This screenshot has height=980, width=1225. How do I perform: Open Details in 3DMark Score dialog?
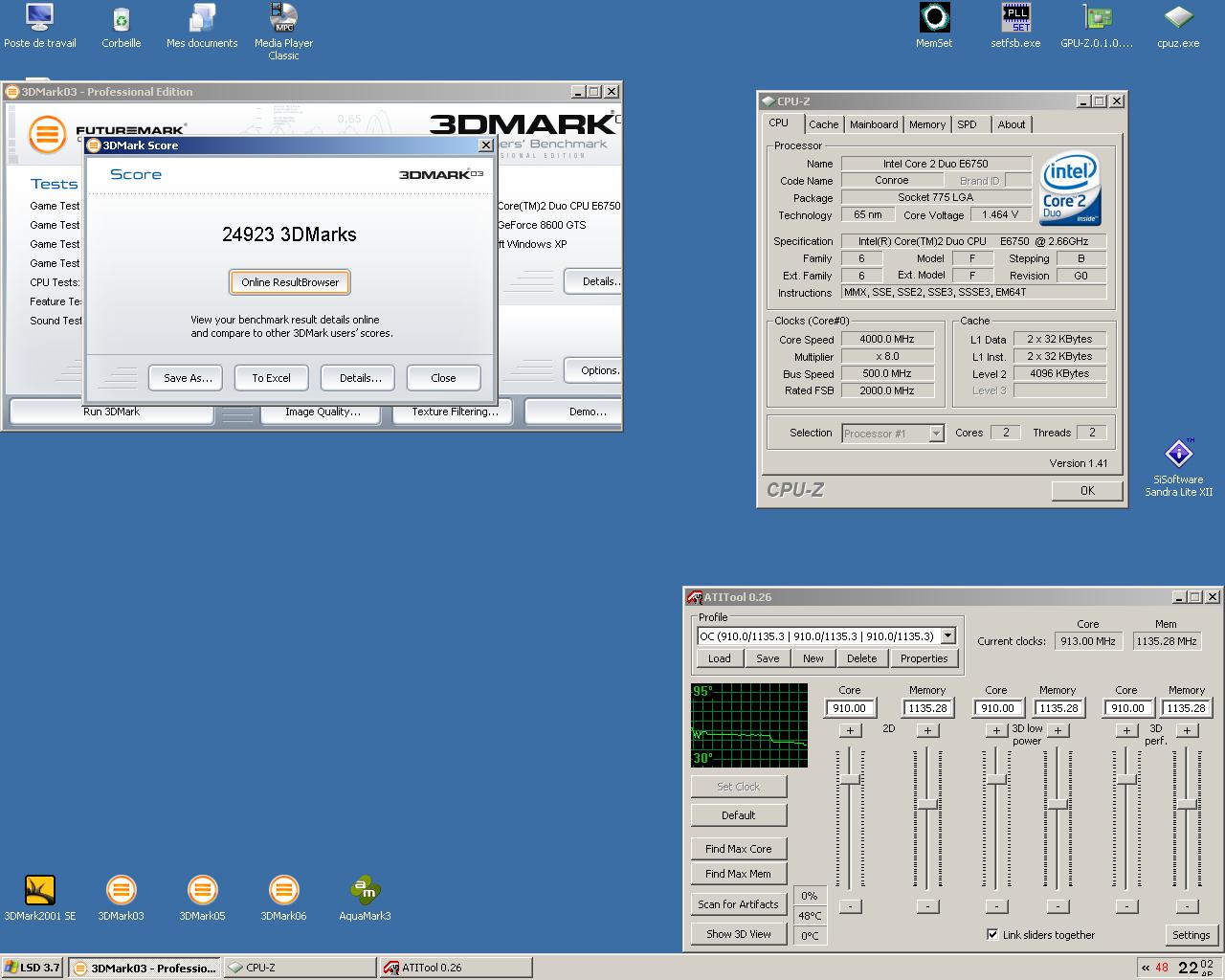(x=360, y=378)
